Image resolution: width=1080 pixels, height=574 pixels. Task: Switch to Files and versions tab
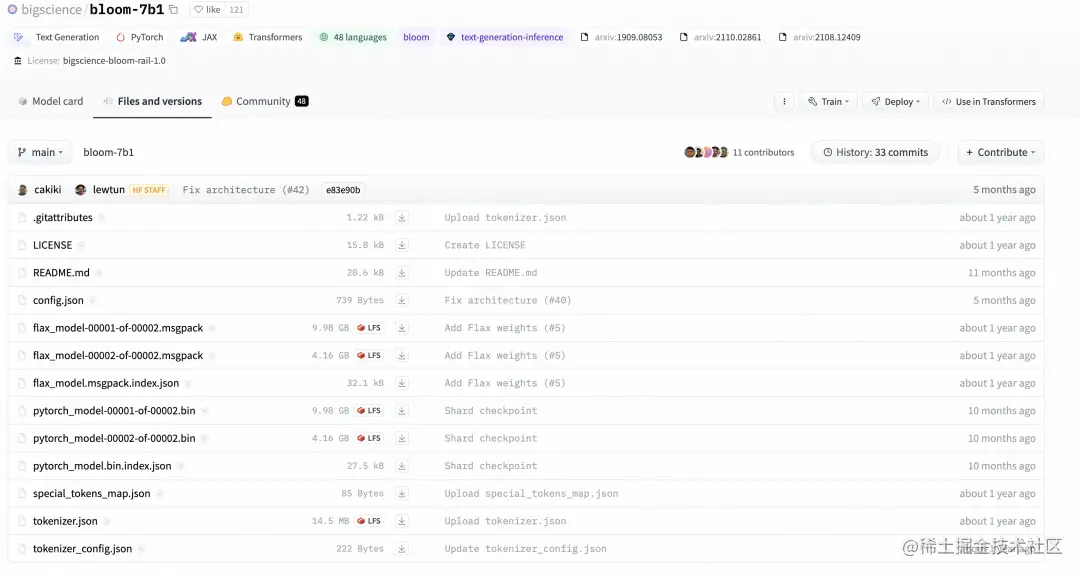tap(152, 101)
